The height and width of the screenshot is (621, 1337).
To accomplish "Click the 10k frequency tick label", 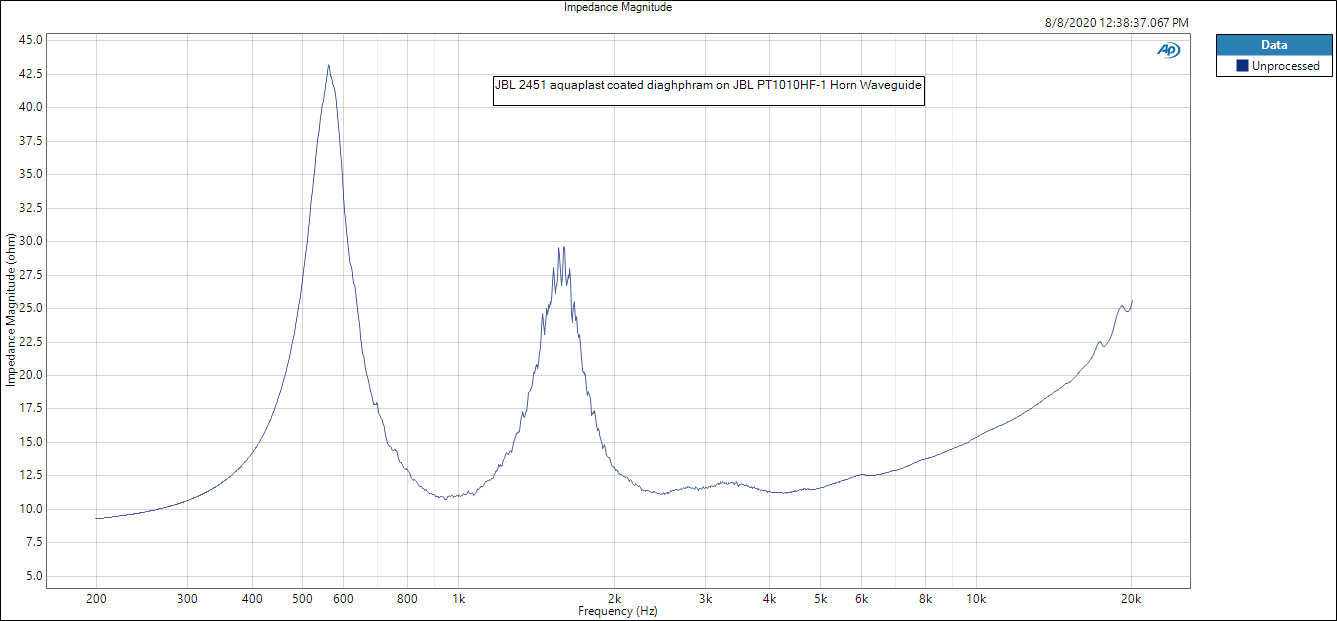I will [976, 600].
